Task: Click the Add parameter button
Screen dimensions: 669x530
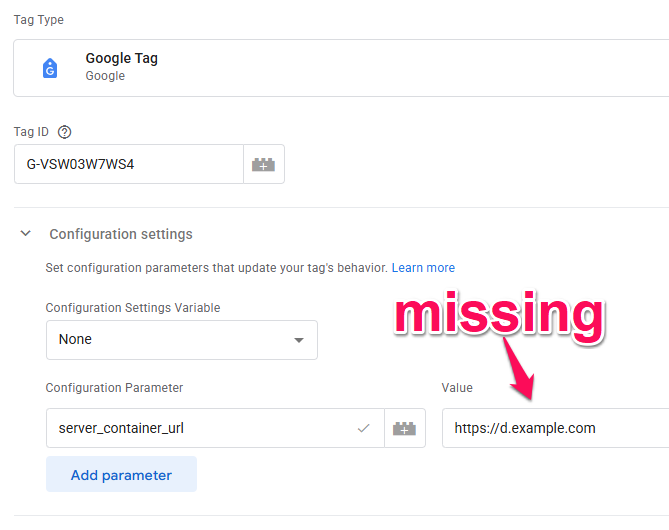Action: [x=121, y=475]
